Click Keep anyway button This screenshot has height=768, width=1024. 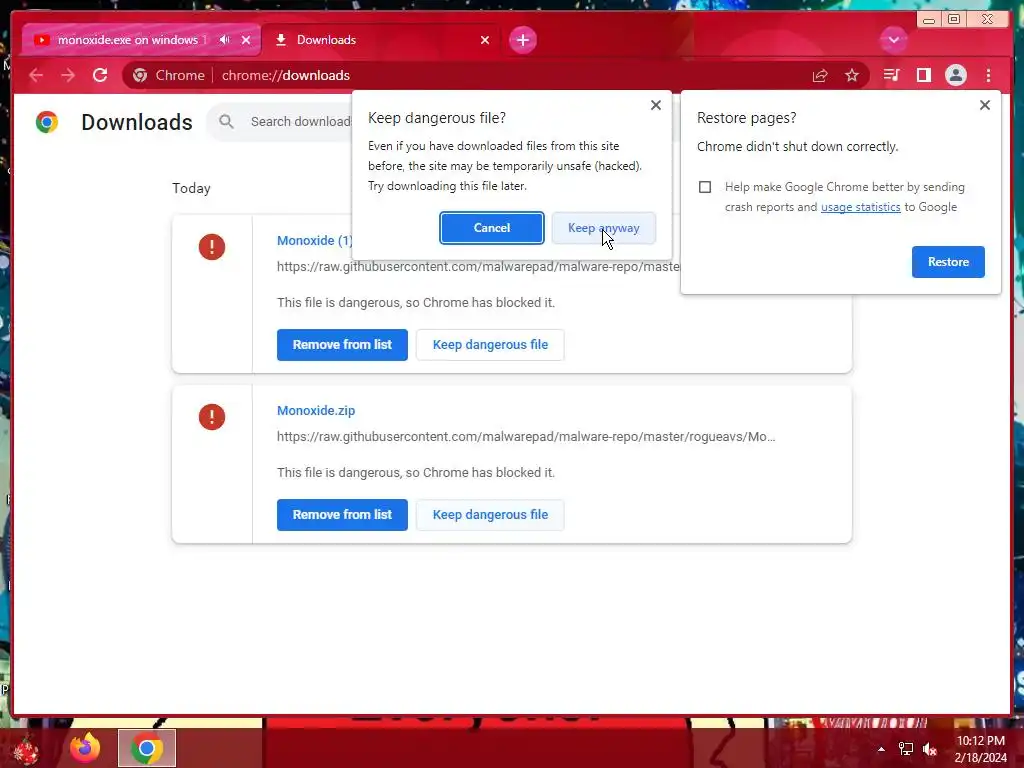(x=603, y=228)
